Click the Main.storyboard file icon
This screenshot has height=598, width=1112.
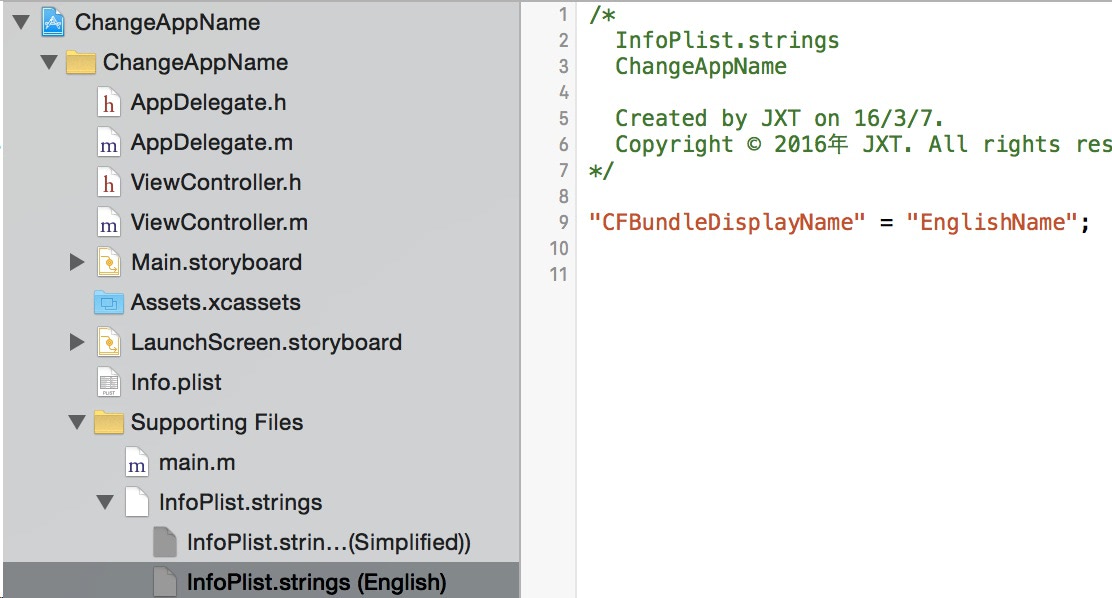[x=109, y=262]
